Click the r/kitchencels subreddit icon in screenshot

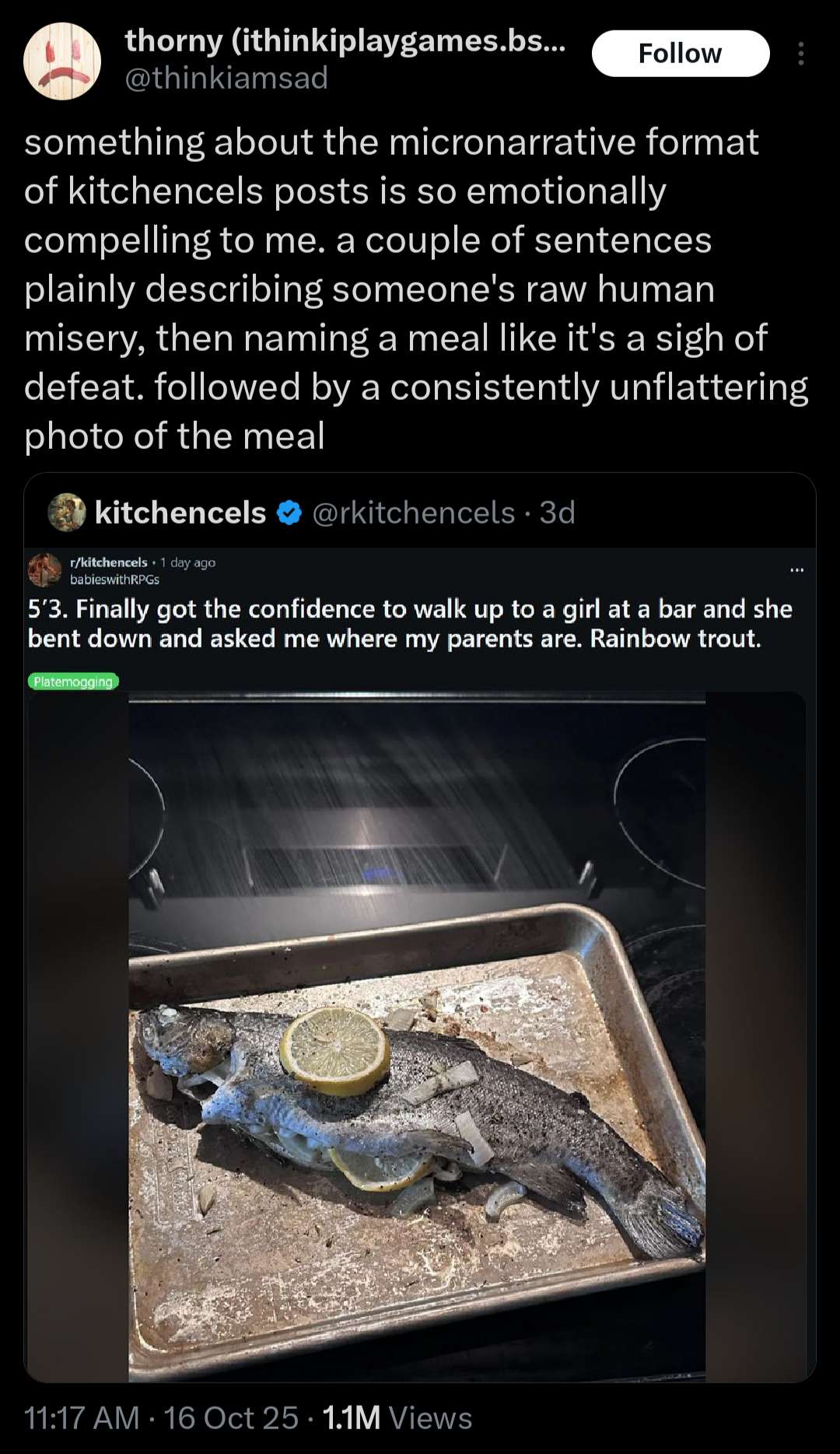pos(45,569)
